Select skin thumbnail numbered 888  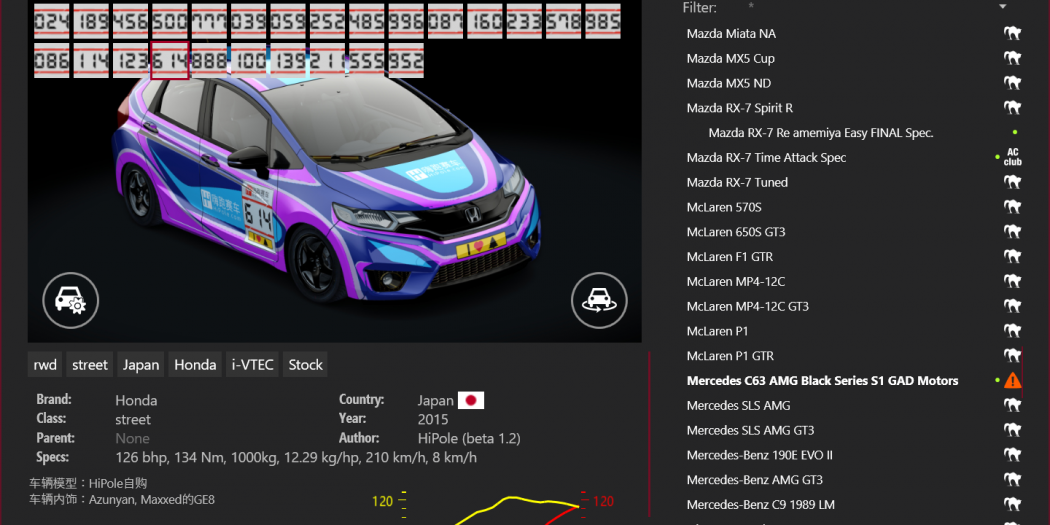pyautogui.click(x=210, y=61)
